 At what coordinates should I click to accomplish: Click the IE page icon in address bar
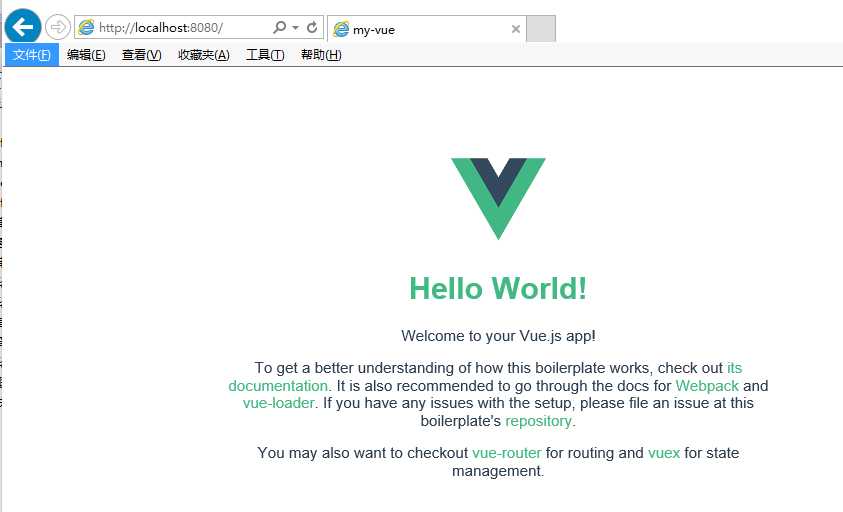pyautogui.click(x=86, y=27)
